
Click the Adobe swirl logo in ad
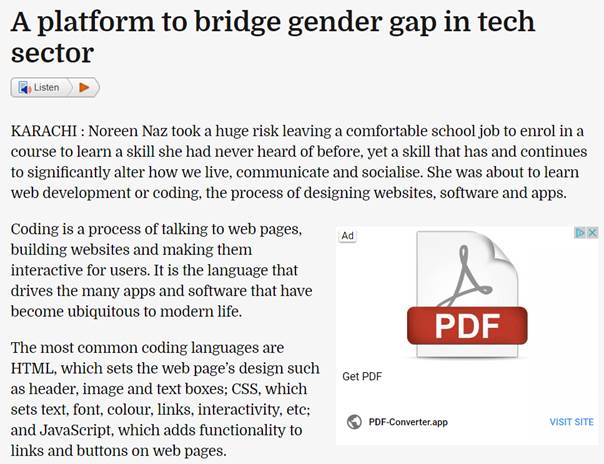(465, 276)
